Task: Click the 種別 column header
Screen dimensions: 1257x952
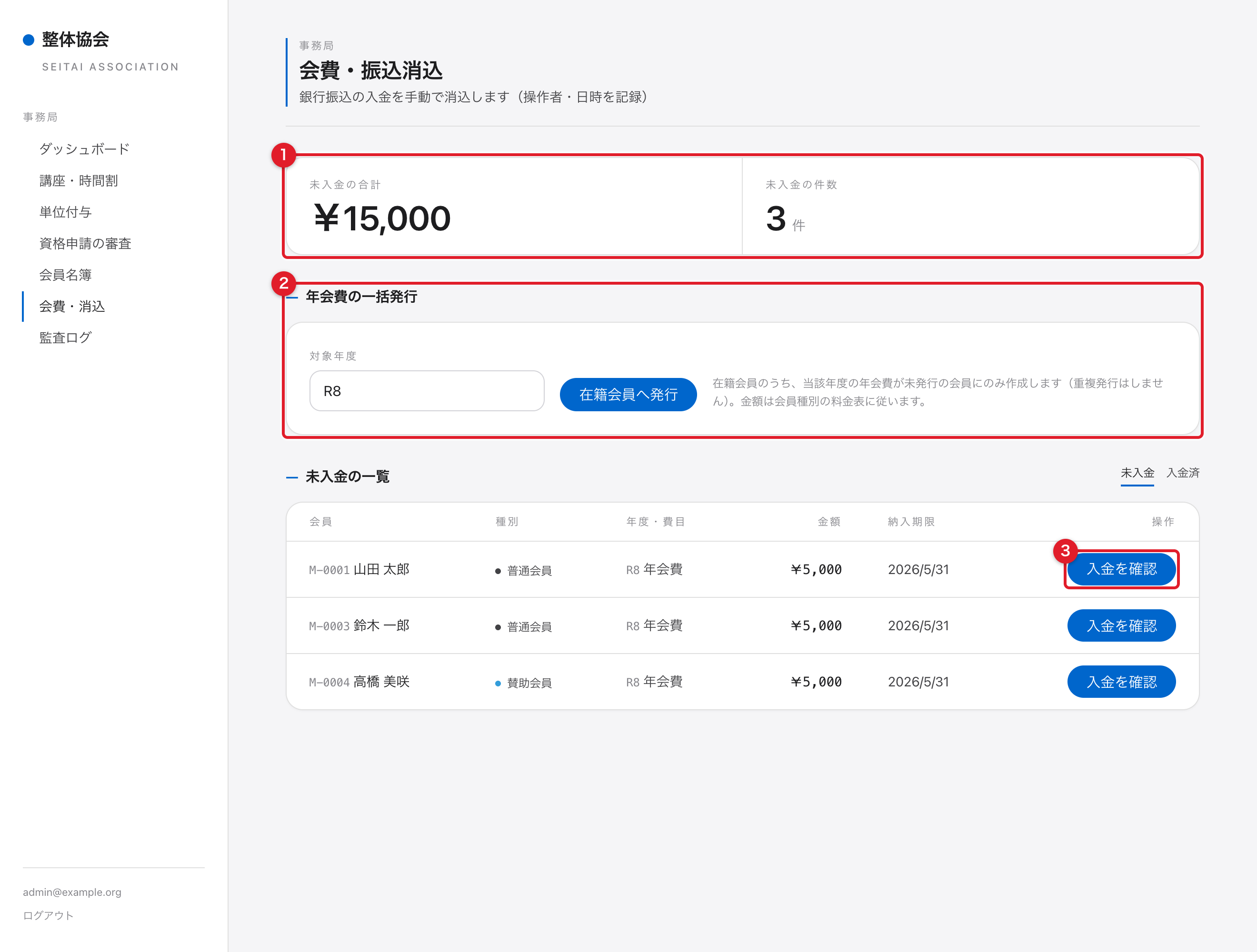Action: pyautogui.click(x=507, y=521)
